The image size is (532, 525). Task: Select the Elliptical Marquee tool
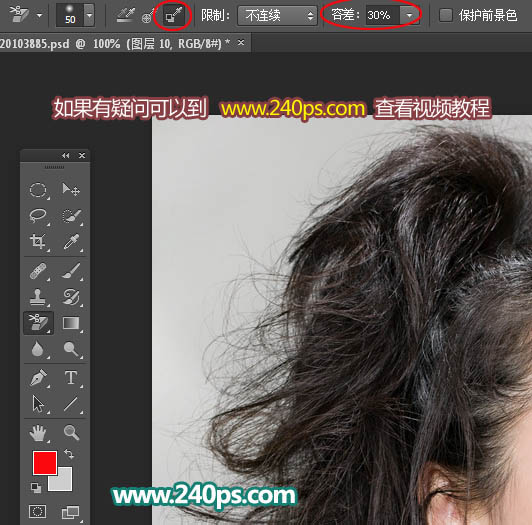click(38, 190)
